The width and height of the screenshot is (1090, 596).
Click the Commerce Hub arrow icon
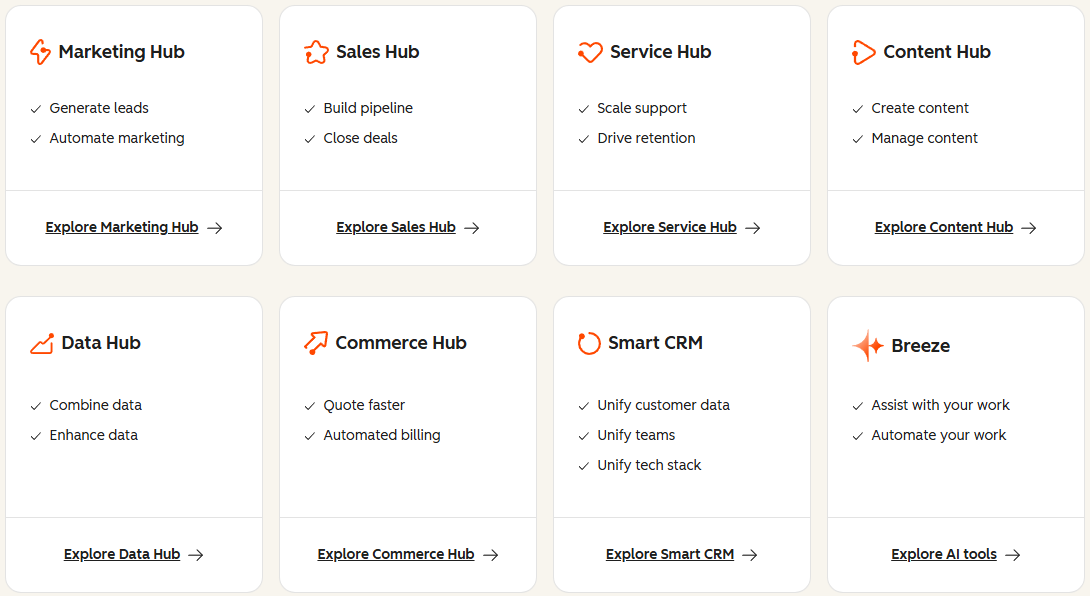pyautogui.click(x=316, y=343)
